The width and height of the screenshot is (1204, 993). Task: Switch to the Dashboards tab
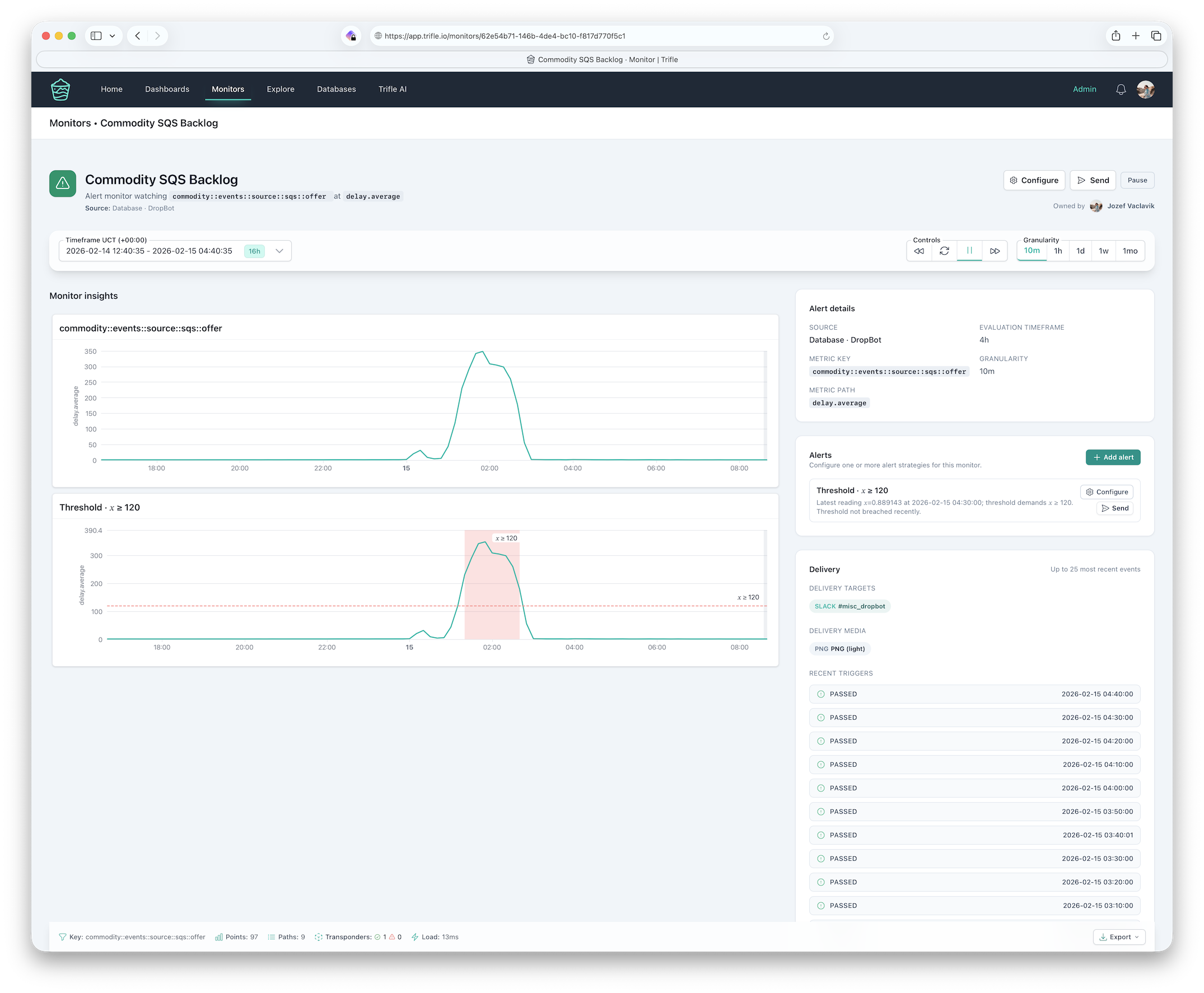pos(167,89)
